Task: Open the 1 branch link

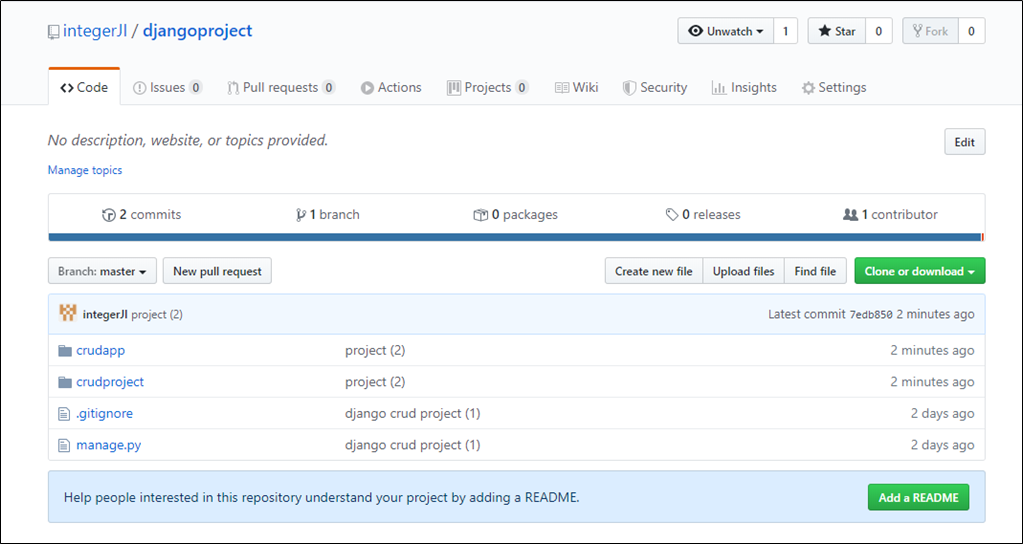Action: pos(328,215)
